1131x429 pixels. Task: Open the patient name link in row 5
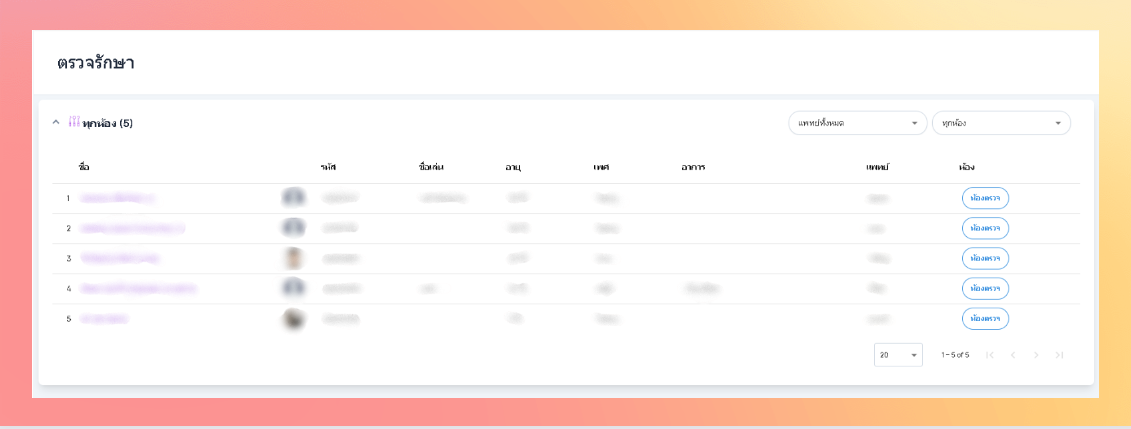(x=104, y=318)
